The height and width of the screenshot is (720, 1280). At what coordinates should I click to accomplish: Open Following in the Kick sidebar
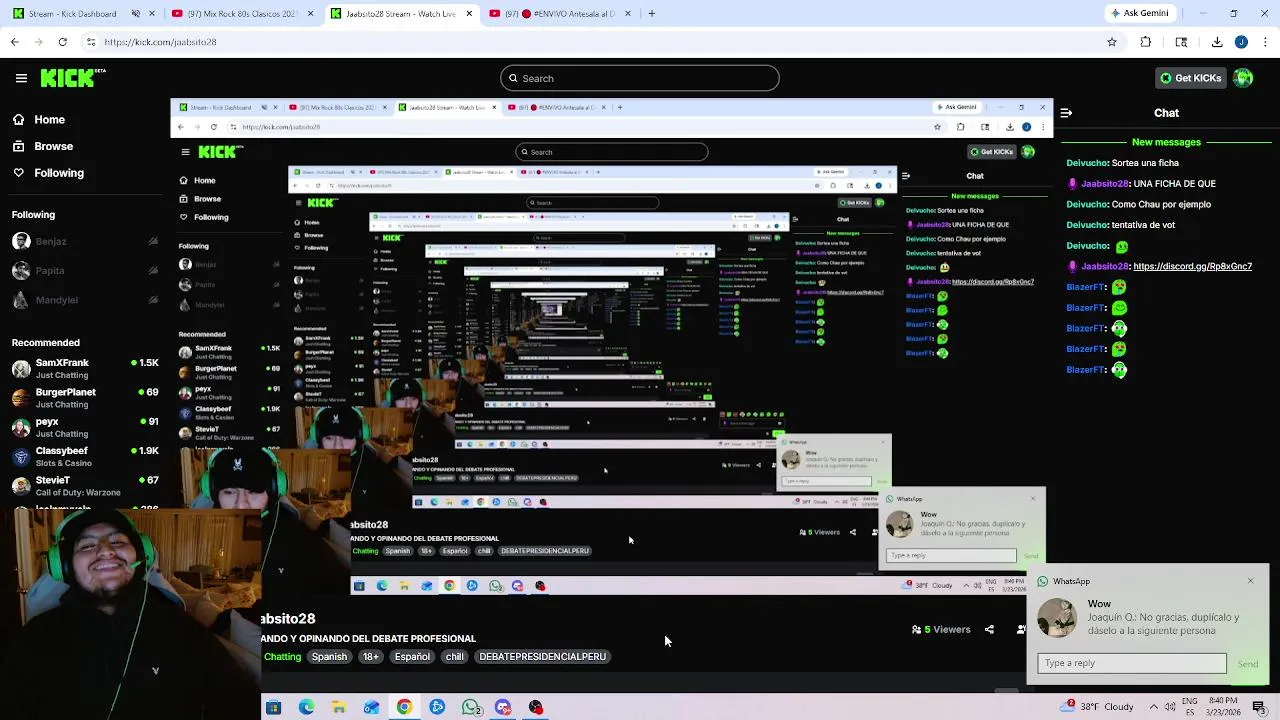(x=59, y=173)
